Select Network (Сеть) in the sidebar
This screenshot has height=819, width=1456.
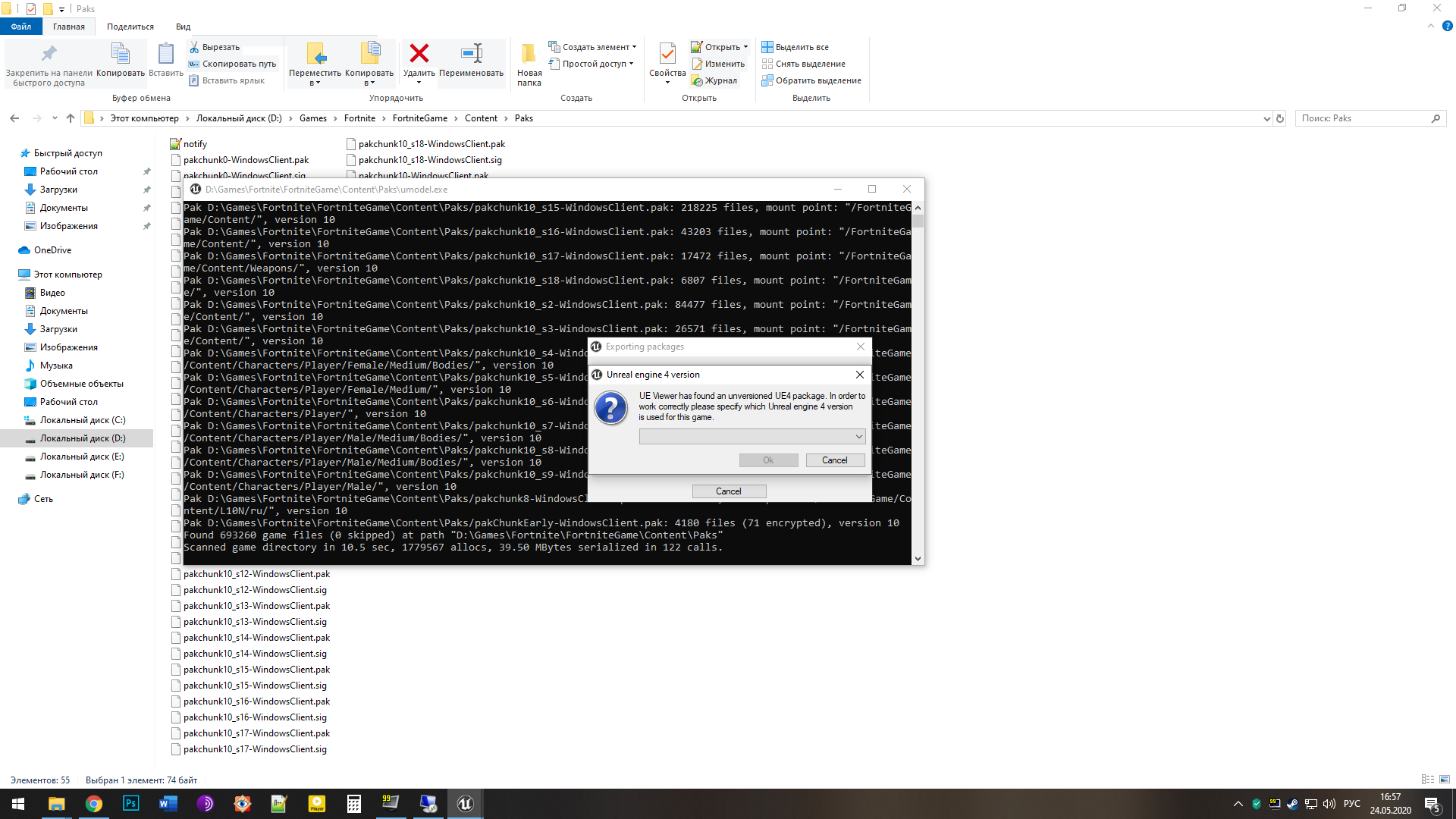43,499
